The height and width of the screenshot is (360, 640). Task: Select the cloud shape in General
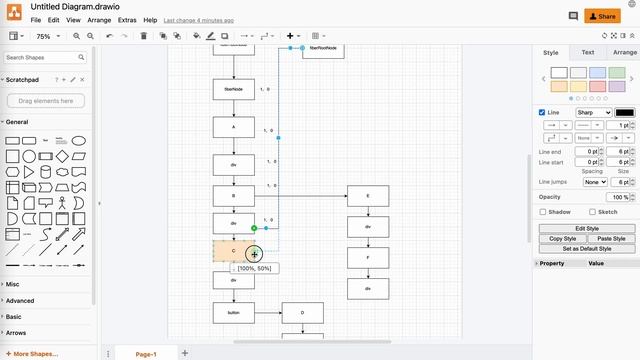[62, 172]
